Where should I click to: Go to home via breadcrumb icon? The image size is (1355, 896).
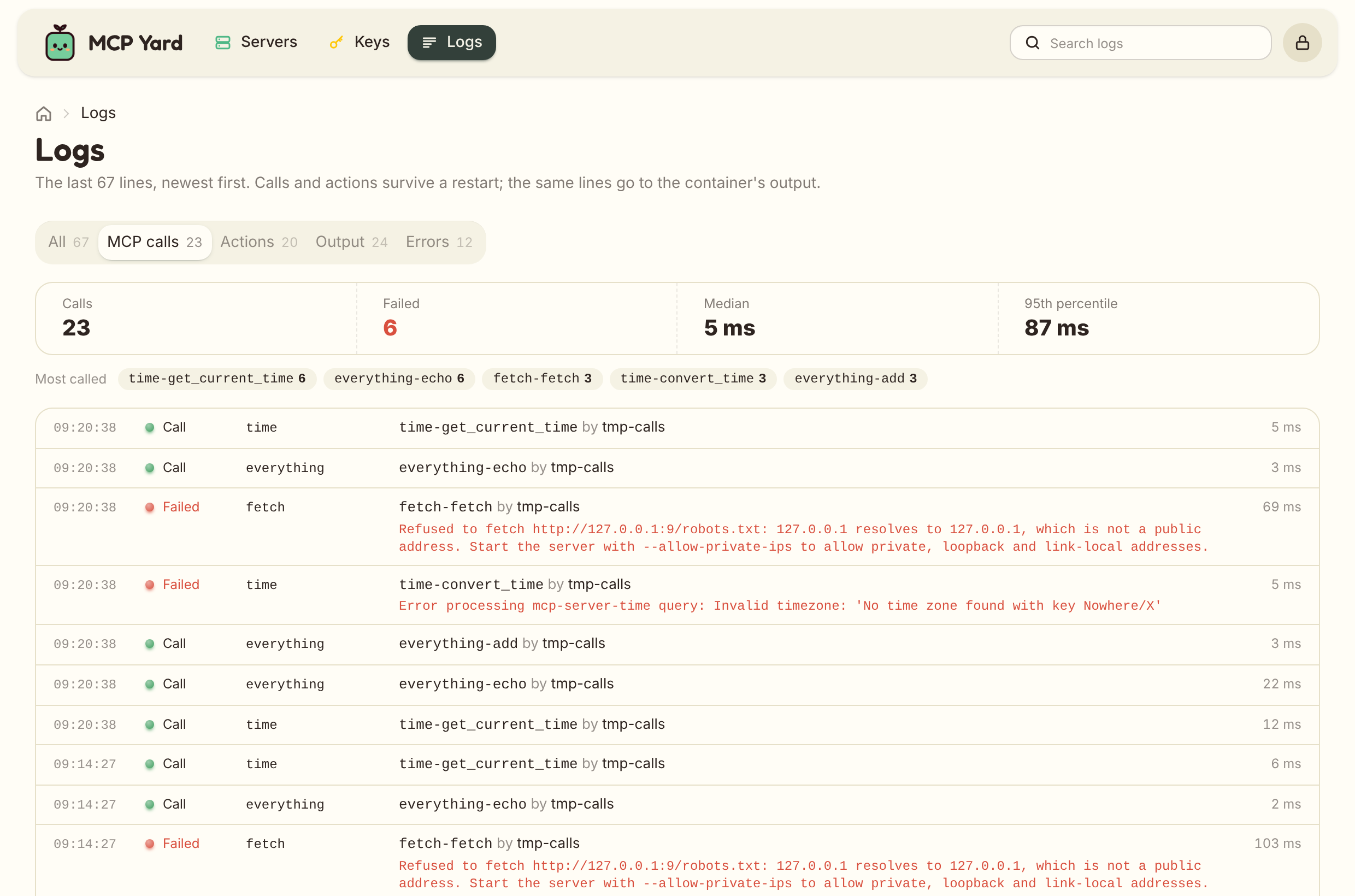coord(44,114)
